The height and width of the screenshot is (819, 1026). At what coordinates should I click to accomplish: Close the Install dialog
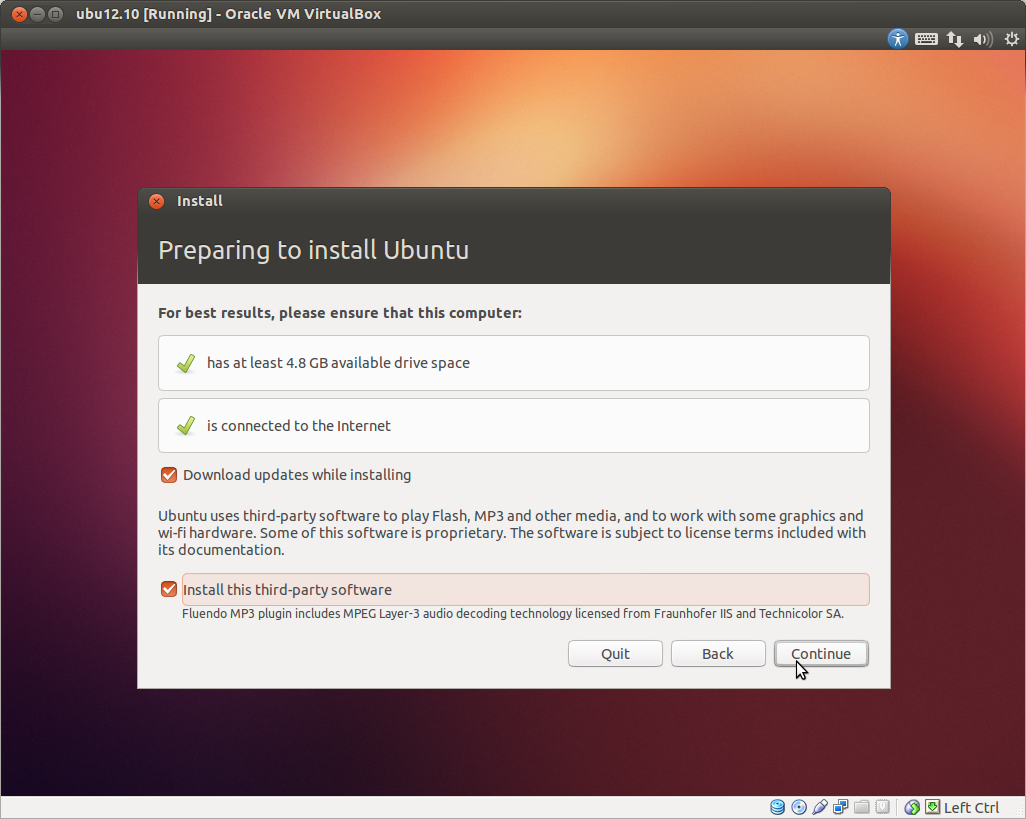tap(156, 201)
